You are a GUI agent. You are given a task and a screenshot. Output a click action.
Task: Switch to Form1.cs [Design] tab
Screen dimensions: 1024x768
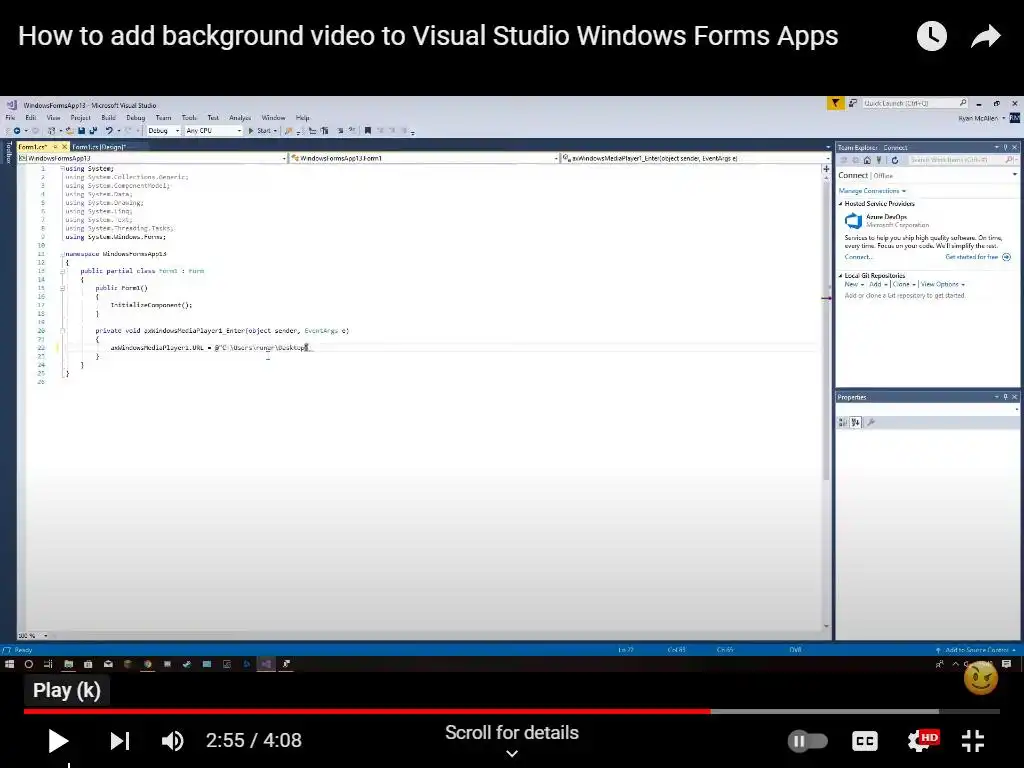tap(99, 147)
